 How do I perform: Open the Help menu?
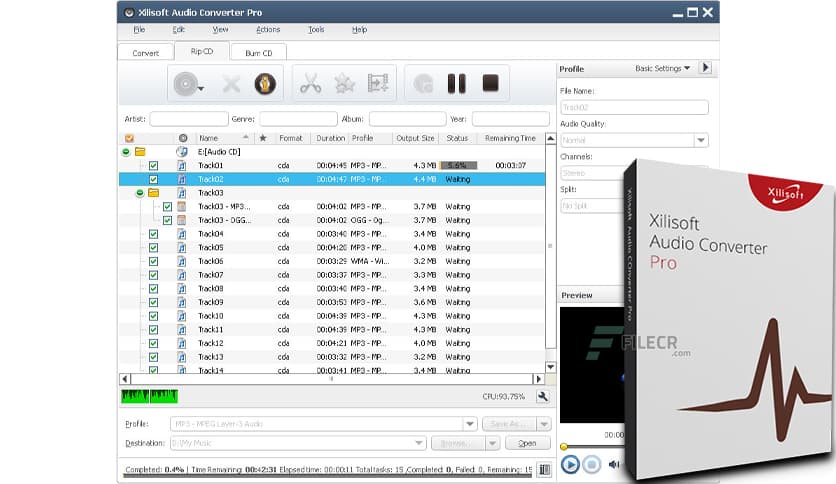(359, 30)
